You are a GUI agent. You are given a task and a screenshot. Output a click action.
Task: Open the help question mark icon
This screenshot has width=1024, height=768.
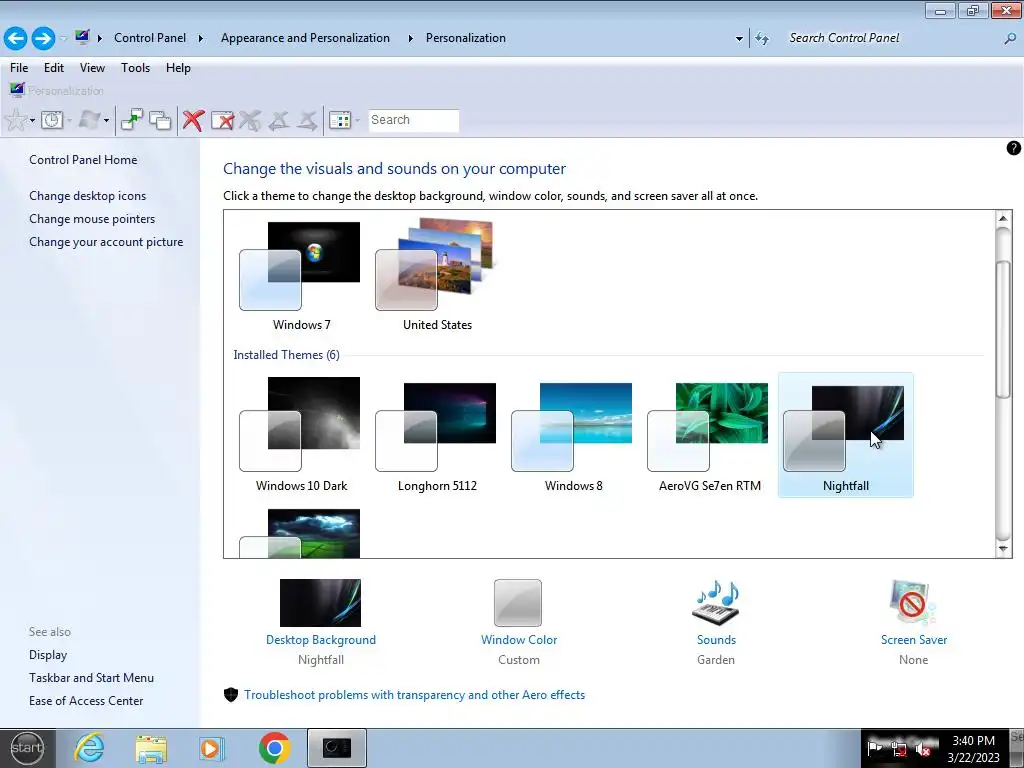[1013, 148]
